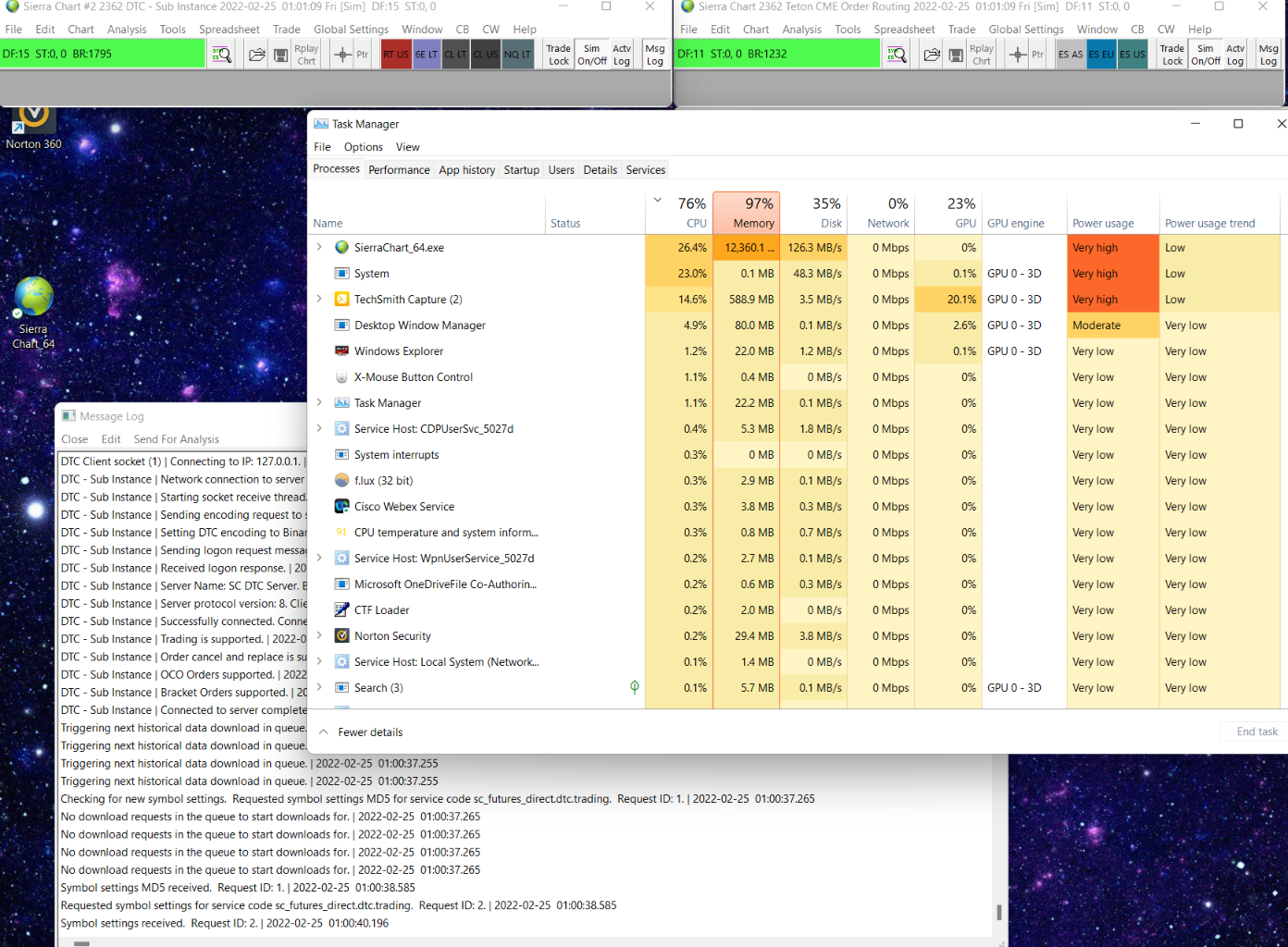Image resolution: width=1288 pixels, height=947 pixels.
Task: Click Cisco Webex Service process icon
Action: click(341, 507)
